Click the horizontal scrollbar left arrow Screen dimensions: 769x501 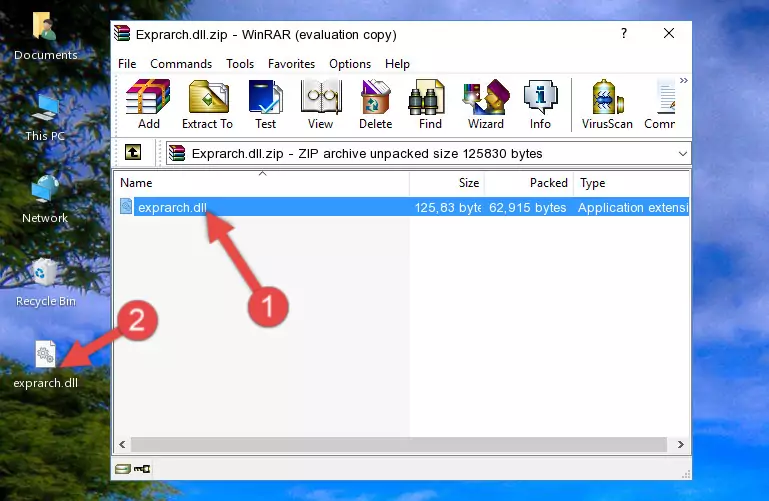coord(123,445)
